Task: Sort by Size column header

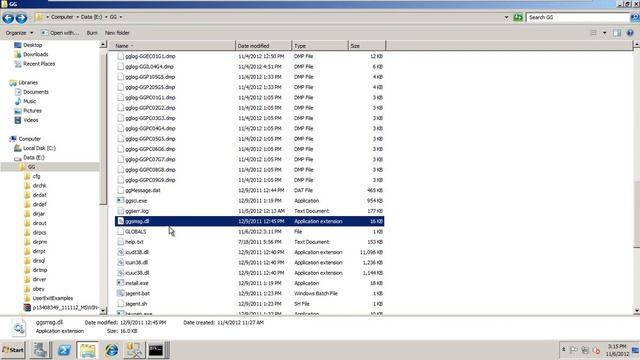Action: (367, 46)
